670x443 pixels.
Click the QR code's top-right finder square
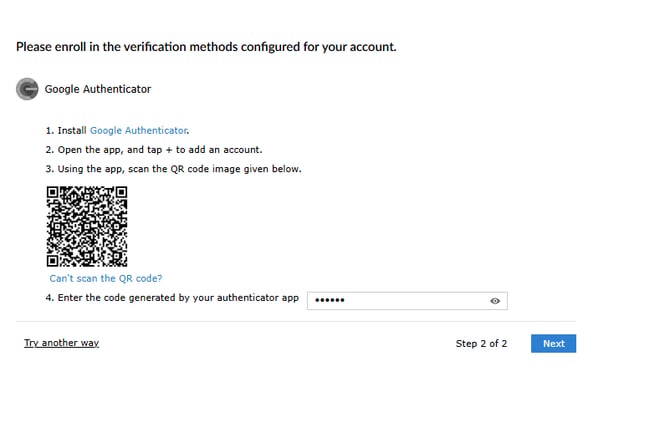[x=121, y=192]
